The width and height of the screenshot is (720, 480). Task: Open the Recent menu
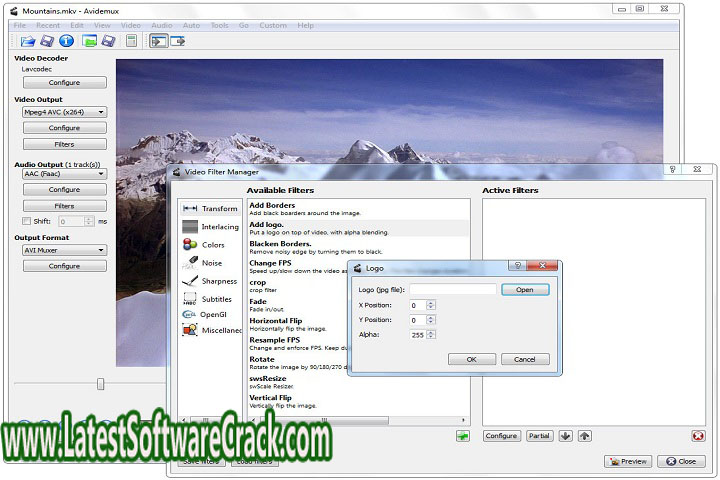[48, 25]
